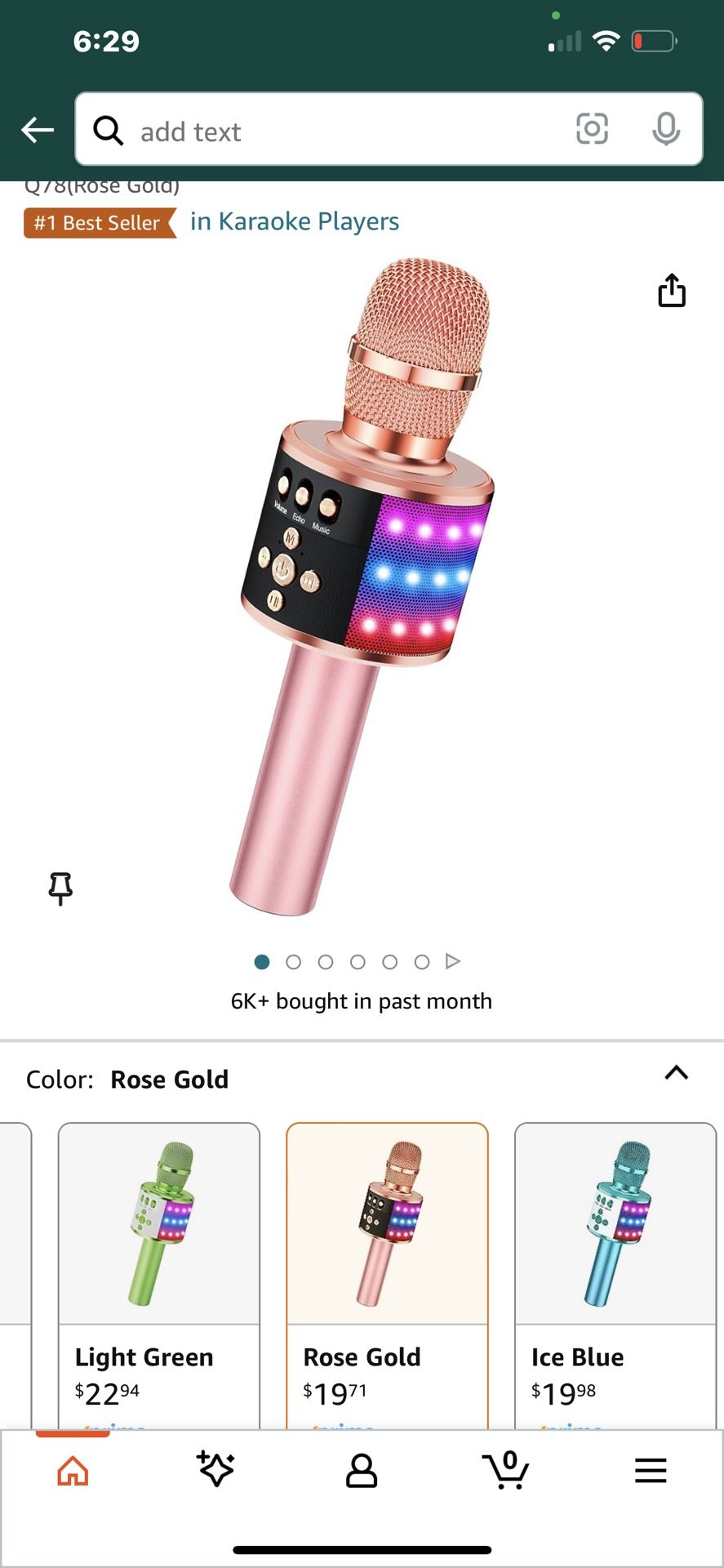
Task: Select the last image carousel dot
Action: coord(422,962)
